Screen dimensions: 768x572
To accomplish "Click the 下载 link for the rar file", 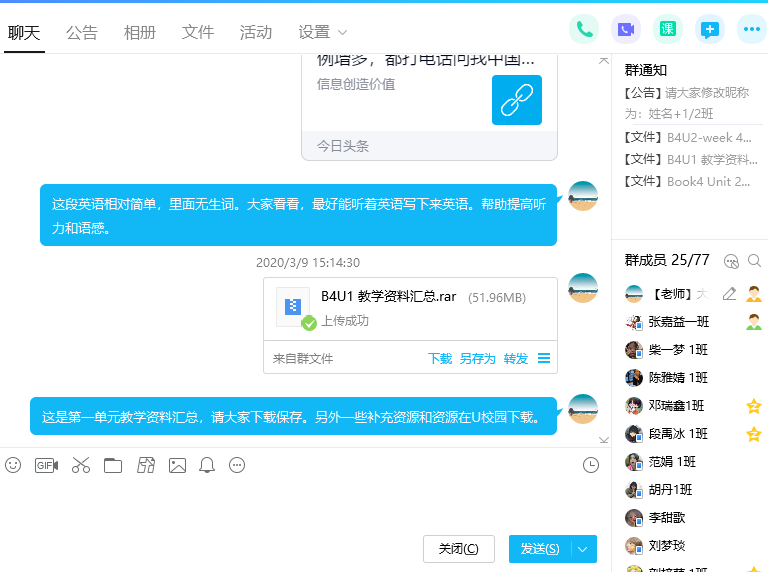I will 440,358.
